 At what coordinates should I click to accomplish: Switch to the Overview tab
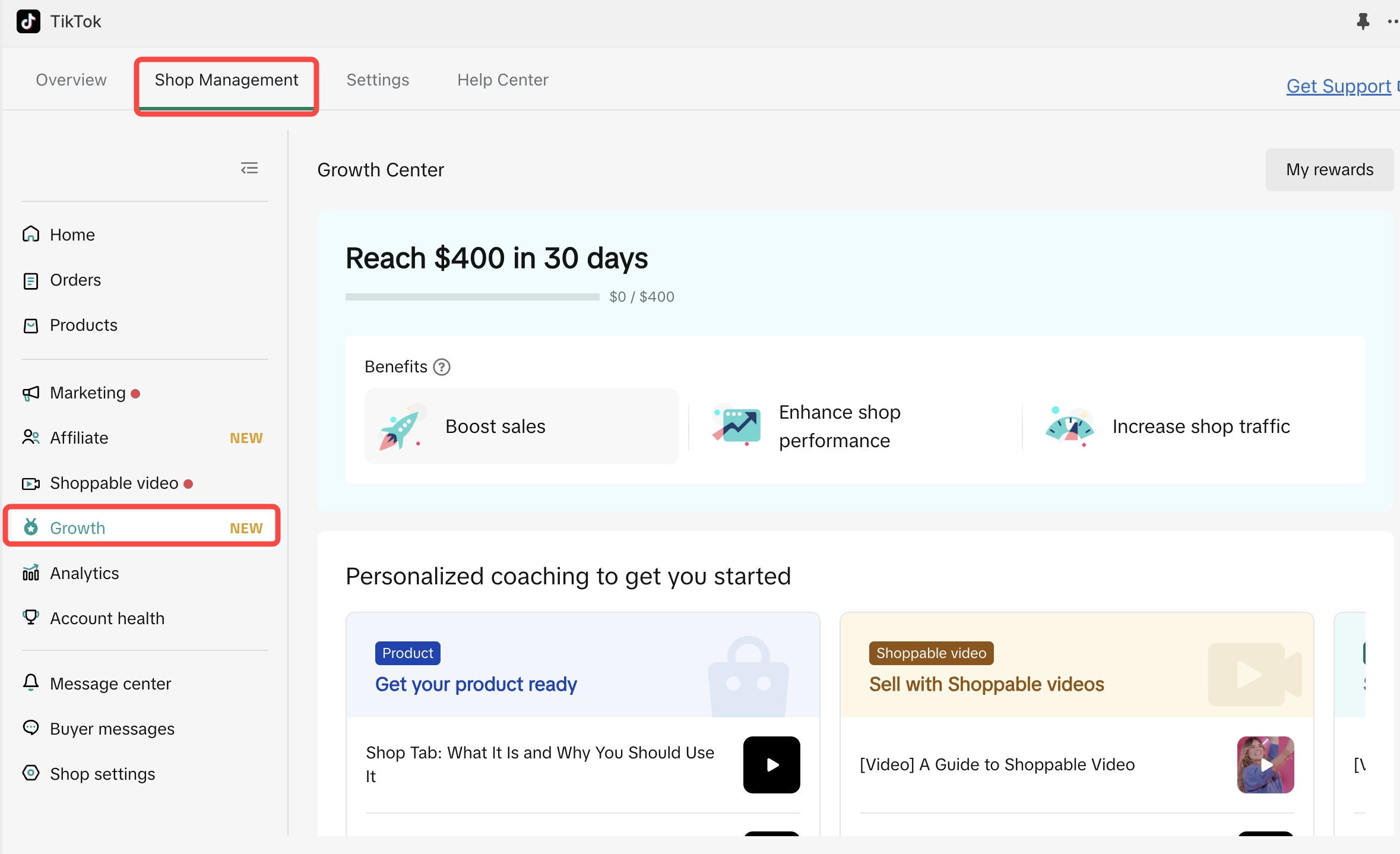point(71,80)
